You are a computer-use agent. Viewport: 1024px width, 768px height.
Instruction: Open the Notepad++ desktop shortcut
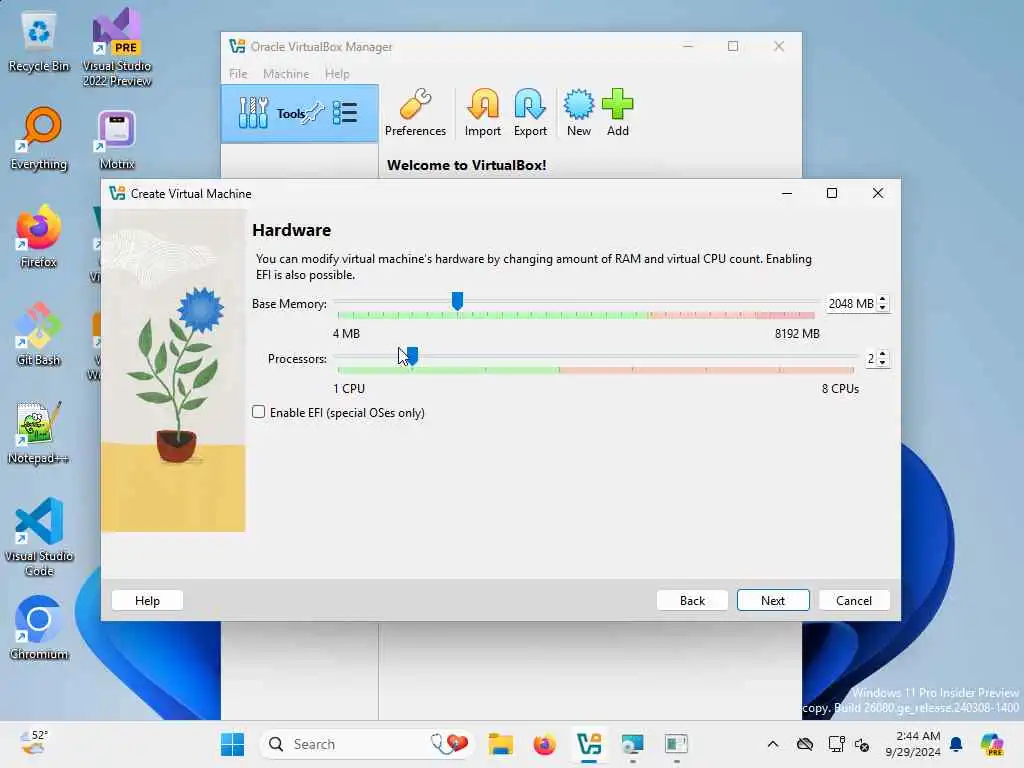point(39,433)
